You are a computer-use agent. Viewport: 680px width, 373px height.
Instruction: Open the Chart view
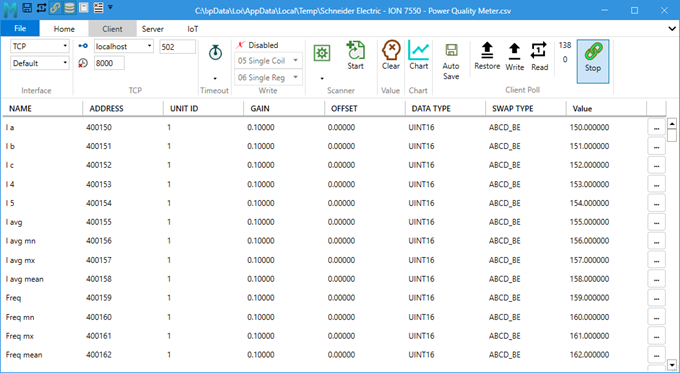pyautogui.click(x=418, y=56)
